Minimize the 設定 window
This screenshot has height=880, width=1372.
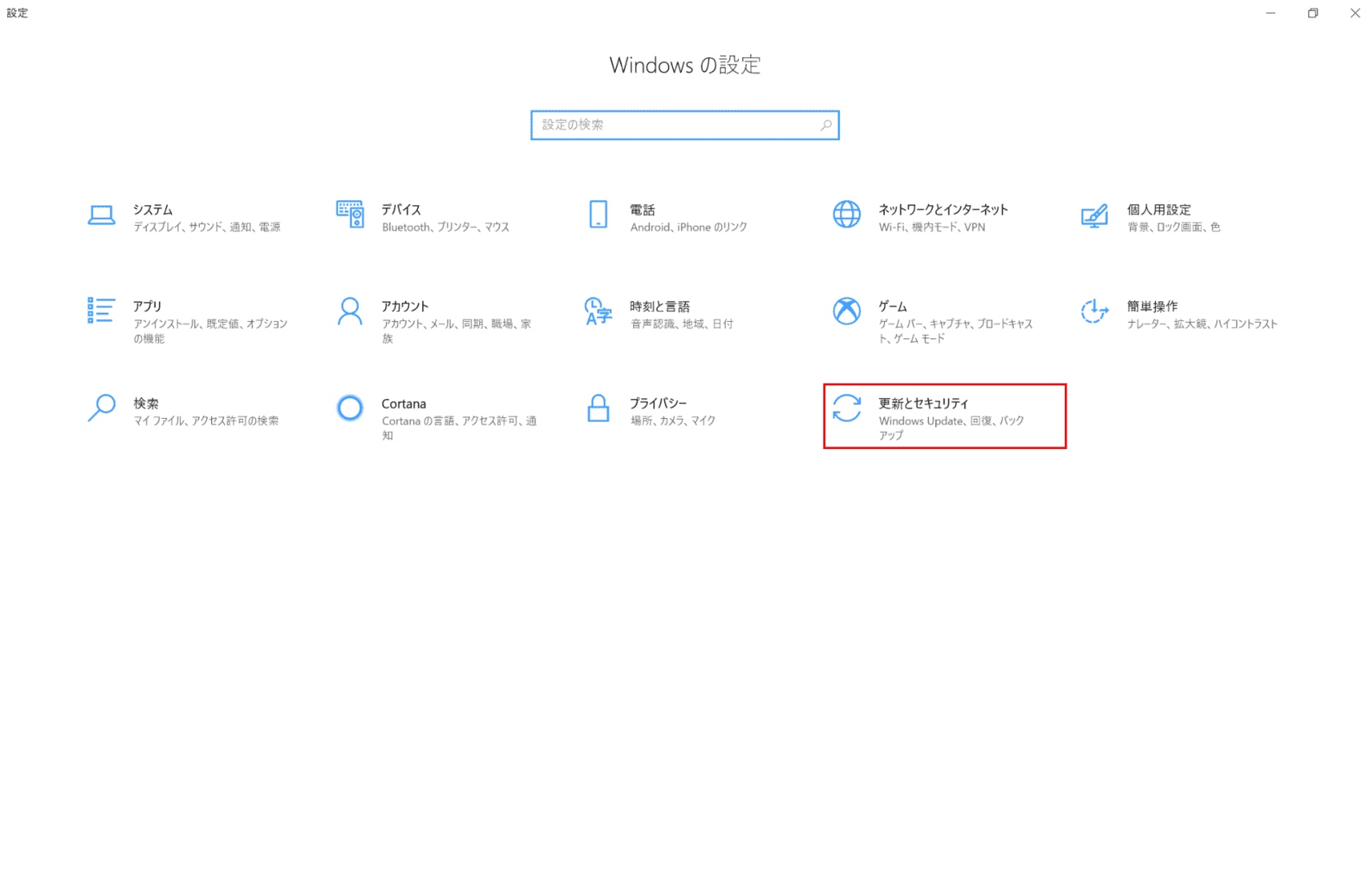pos(1270,13)
